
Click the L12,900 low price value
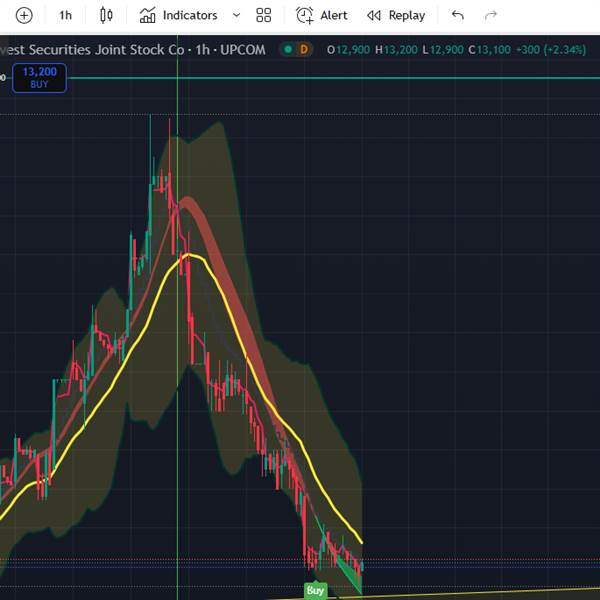pyautogui.click(x=443, y=50)
